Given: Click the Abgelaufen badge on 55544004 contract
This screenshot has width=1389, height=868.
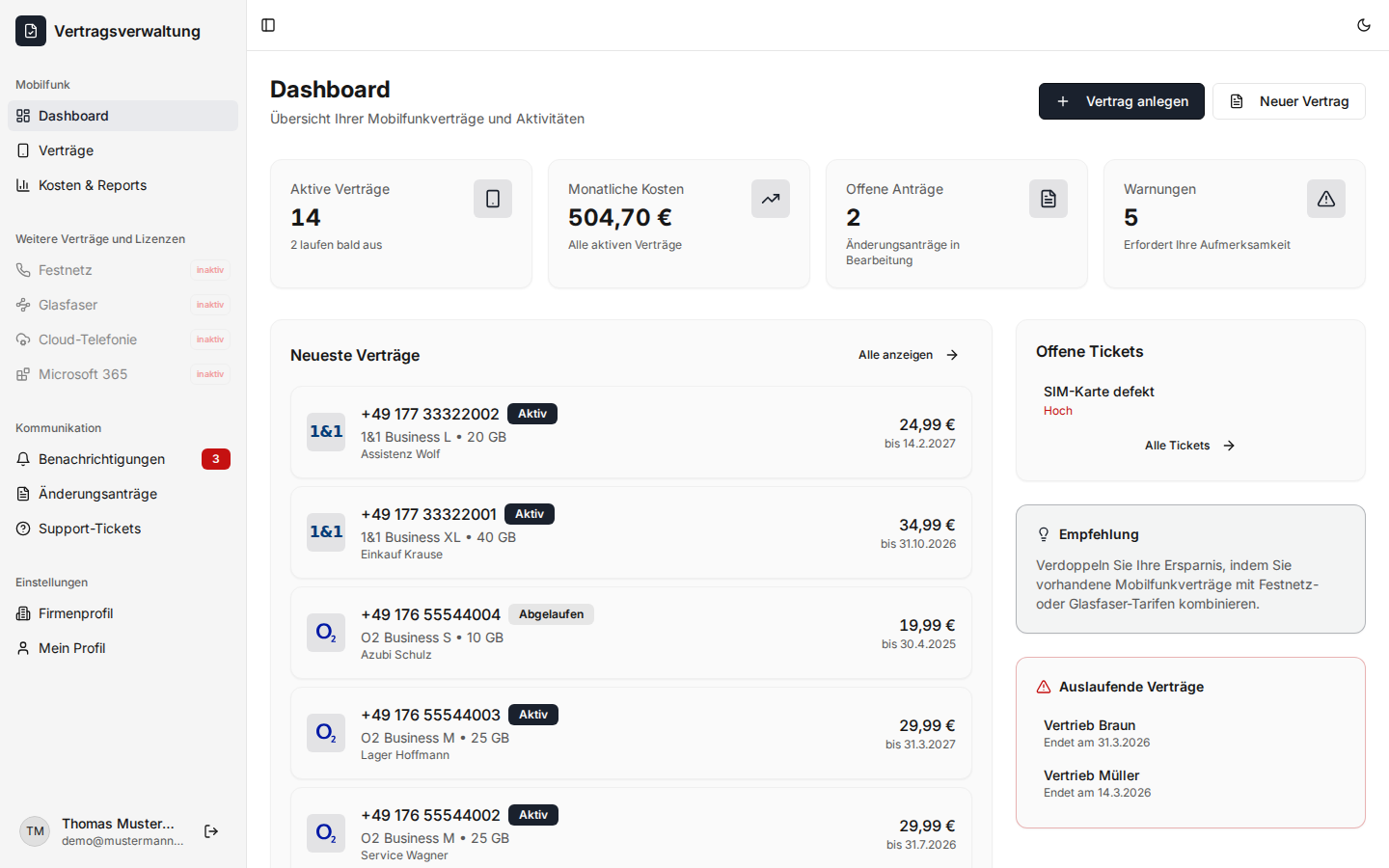Looking at the screenshot, I should click(x=551, y=614).
